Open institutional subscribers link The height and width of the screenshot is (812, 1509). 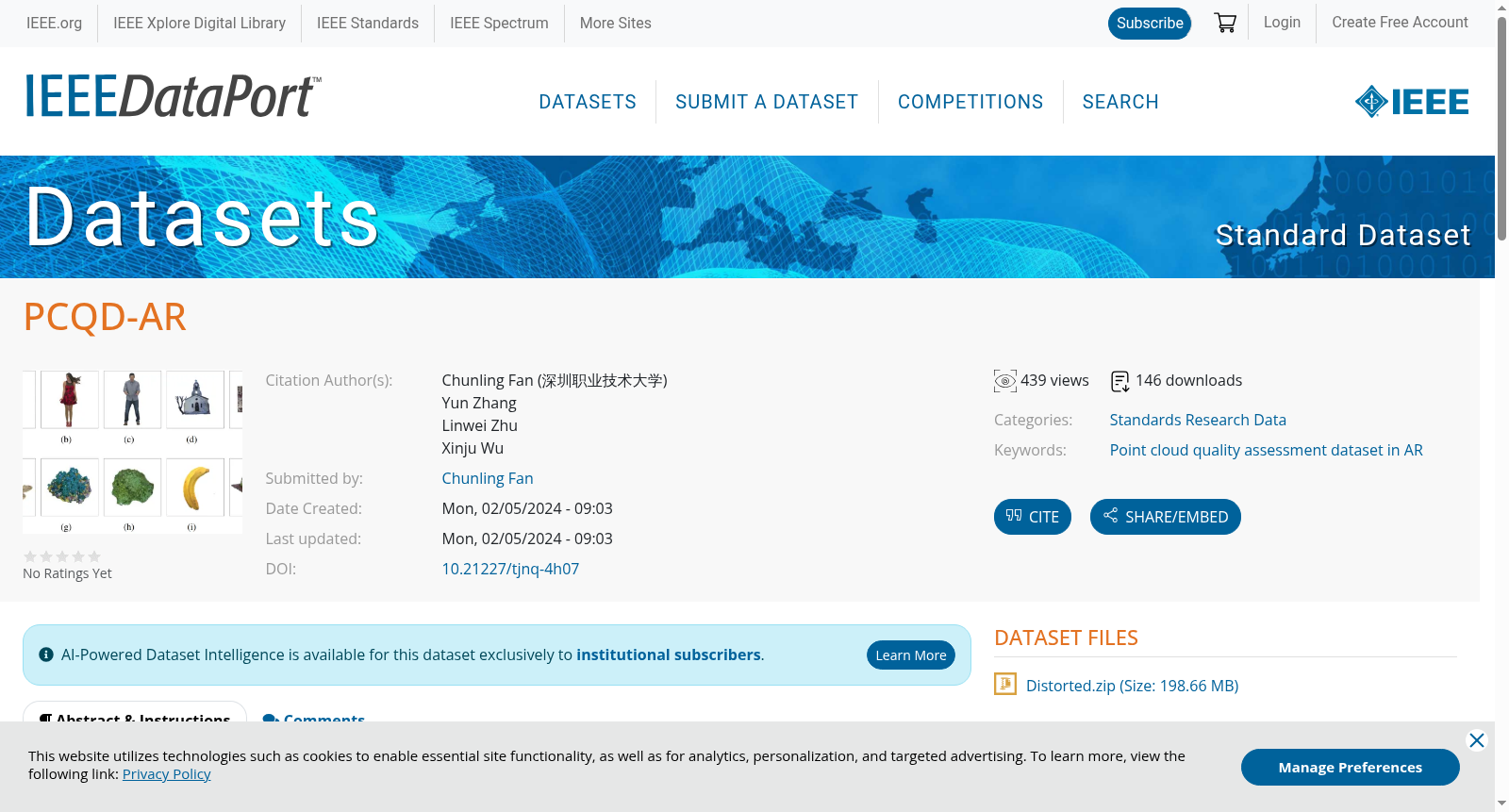[669, 655]
